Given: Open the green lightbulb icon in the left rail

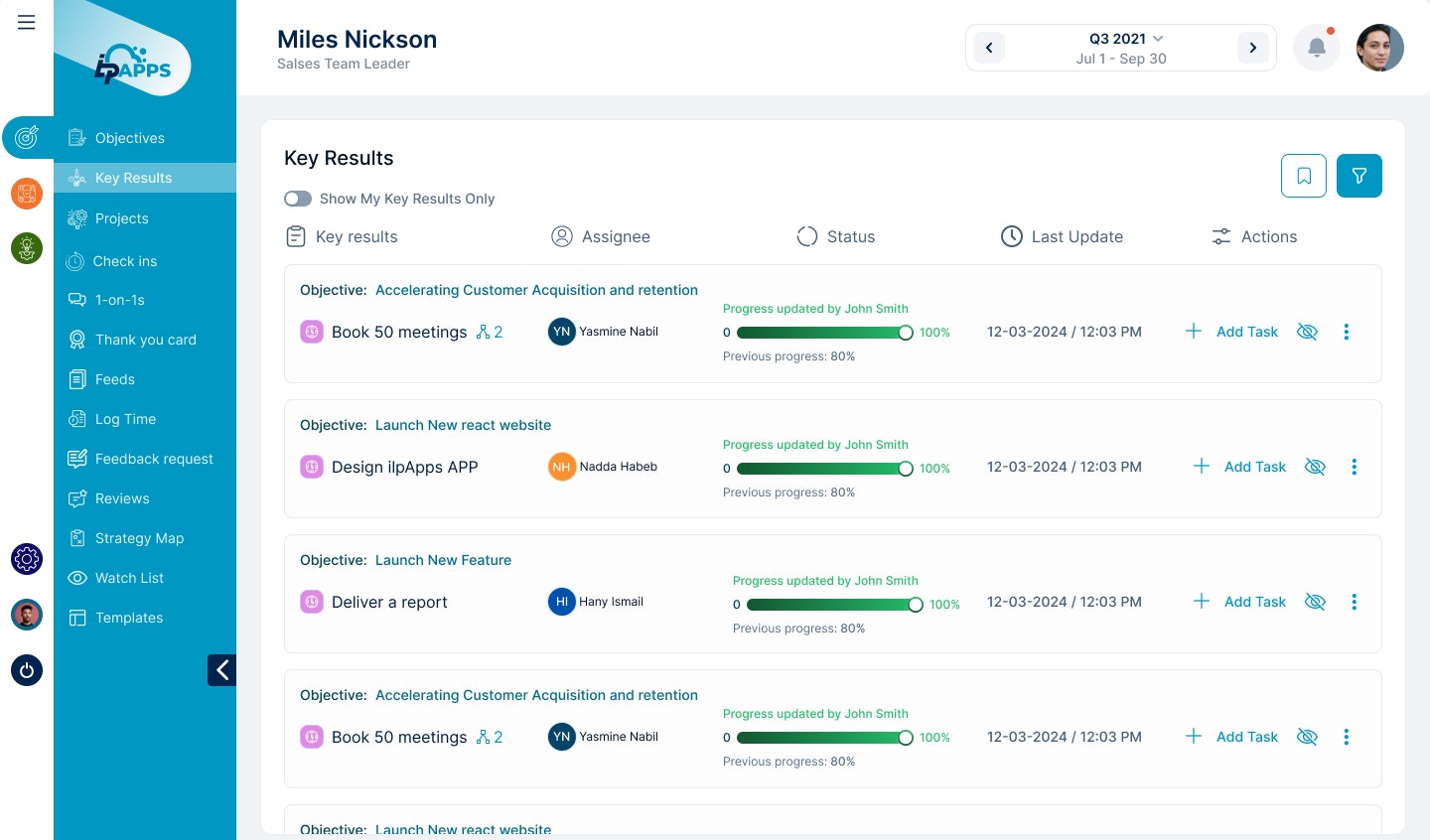Looking at the screenshot, I should click(27, 248).
